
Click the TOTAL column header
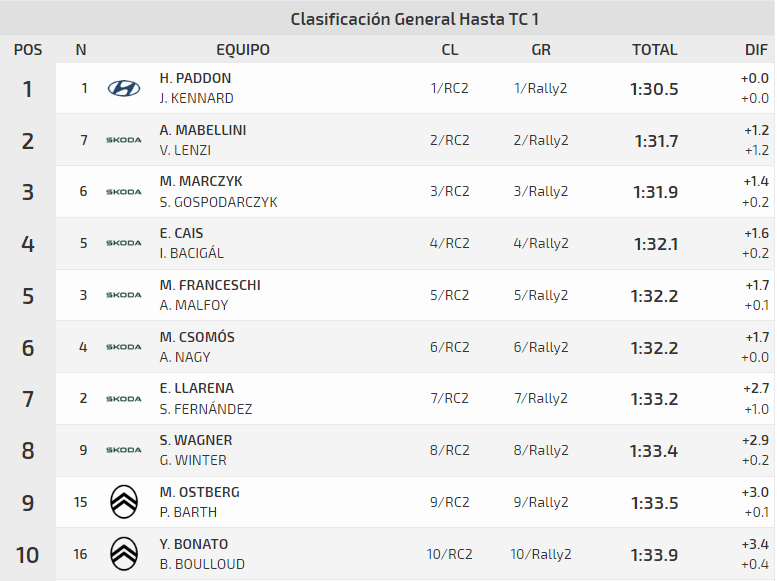click(654, 50)
